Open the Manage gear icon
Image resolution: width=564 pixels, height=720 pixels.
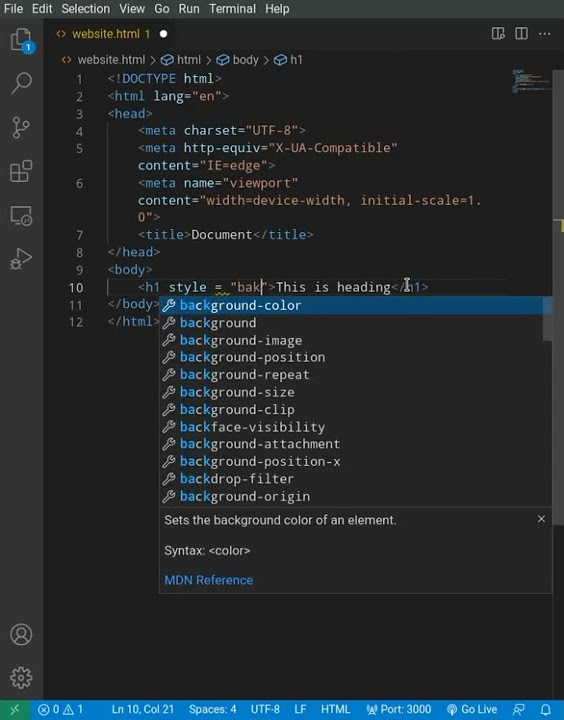21,678
